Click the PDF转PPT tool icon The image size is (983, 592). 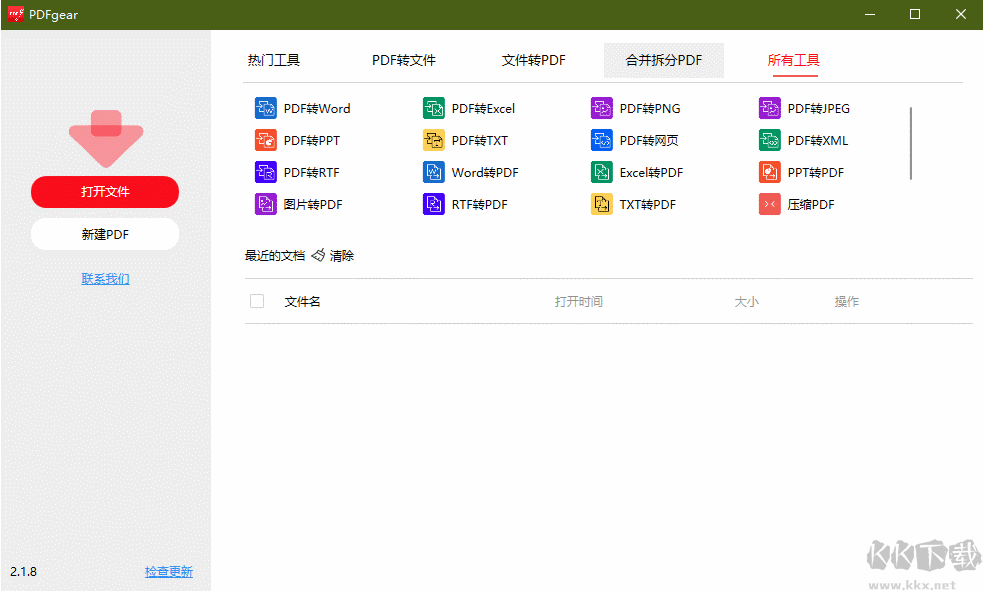(x=266, y=140)
